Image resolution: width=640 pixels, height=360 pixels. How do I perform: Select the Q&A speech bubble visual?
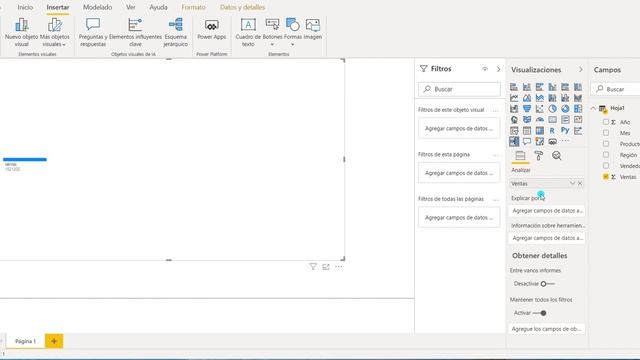(x=527, y=141)
